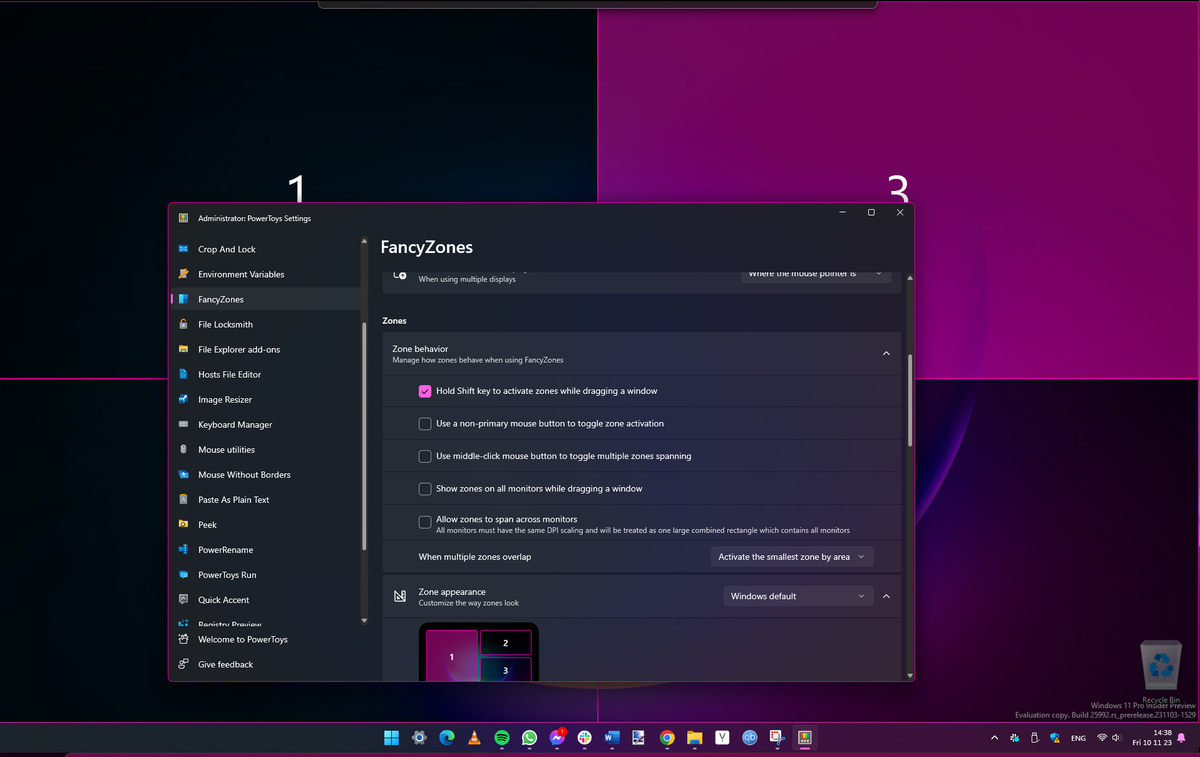Check Show zones on all monitors while dragging
Screen dimensions: 1200x757
click(x=425, y=488)
